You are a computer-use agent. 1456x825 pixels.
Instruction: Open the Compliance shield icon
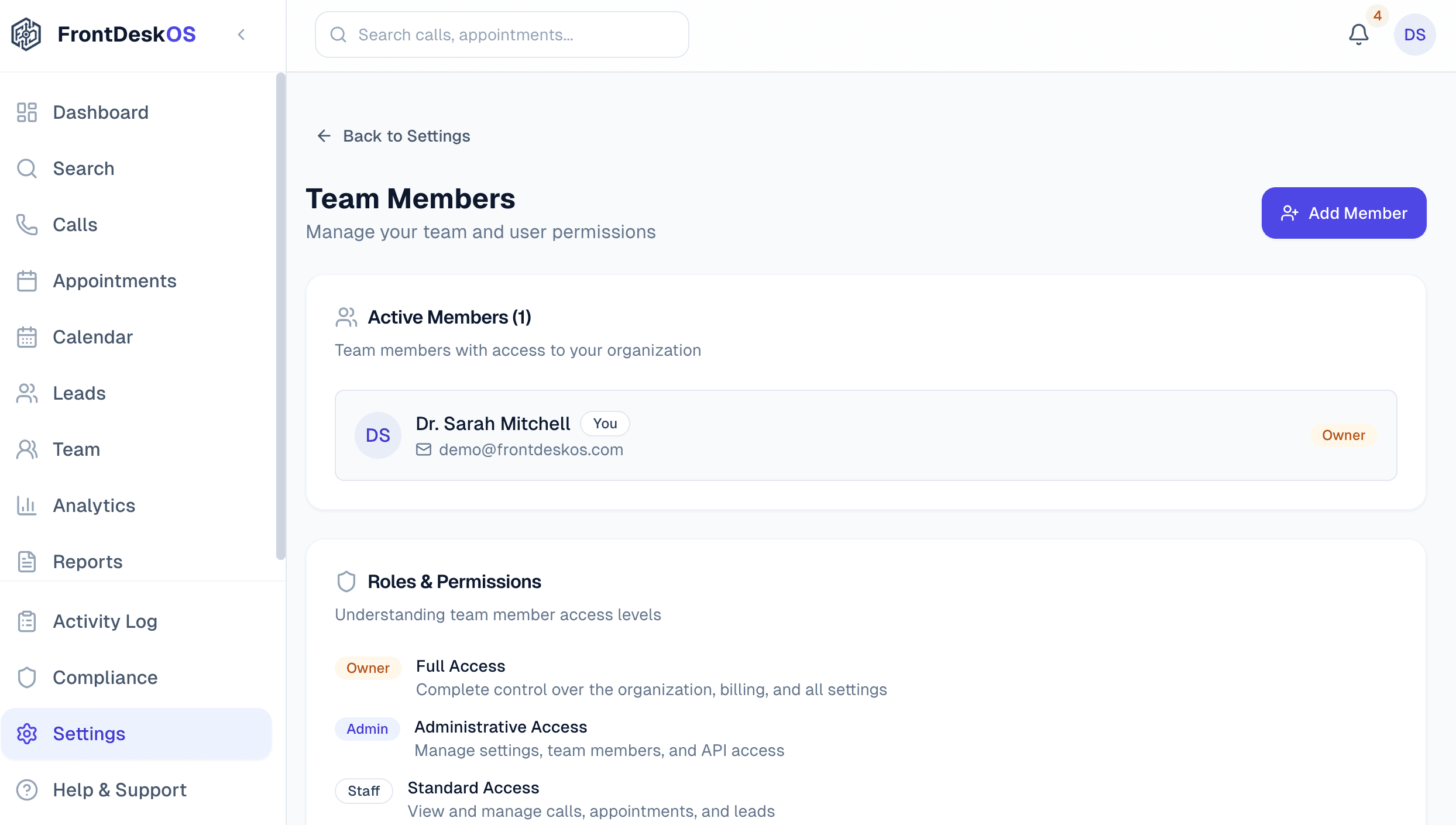click(26, 677)
